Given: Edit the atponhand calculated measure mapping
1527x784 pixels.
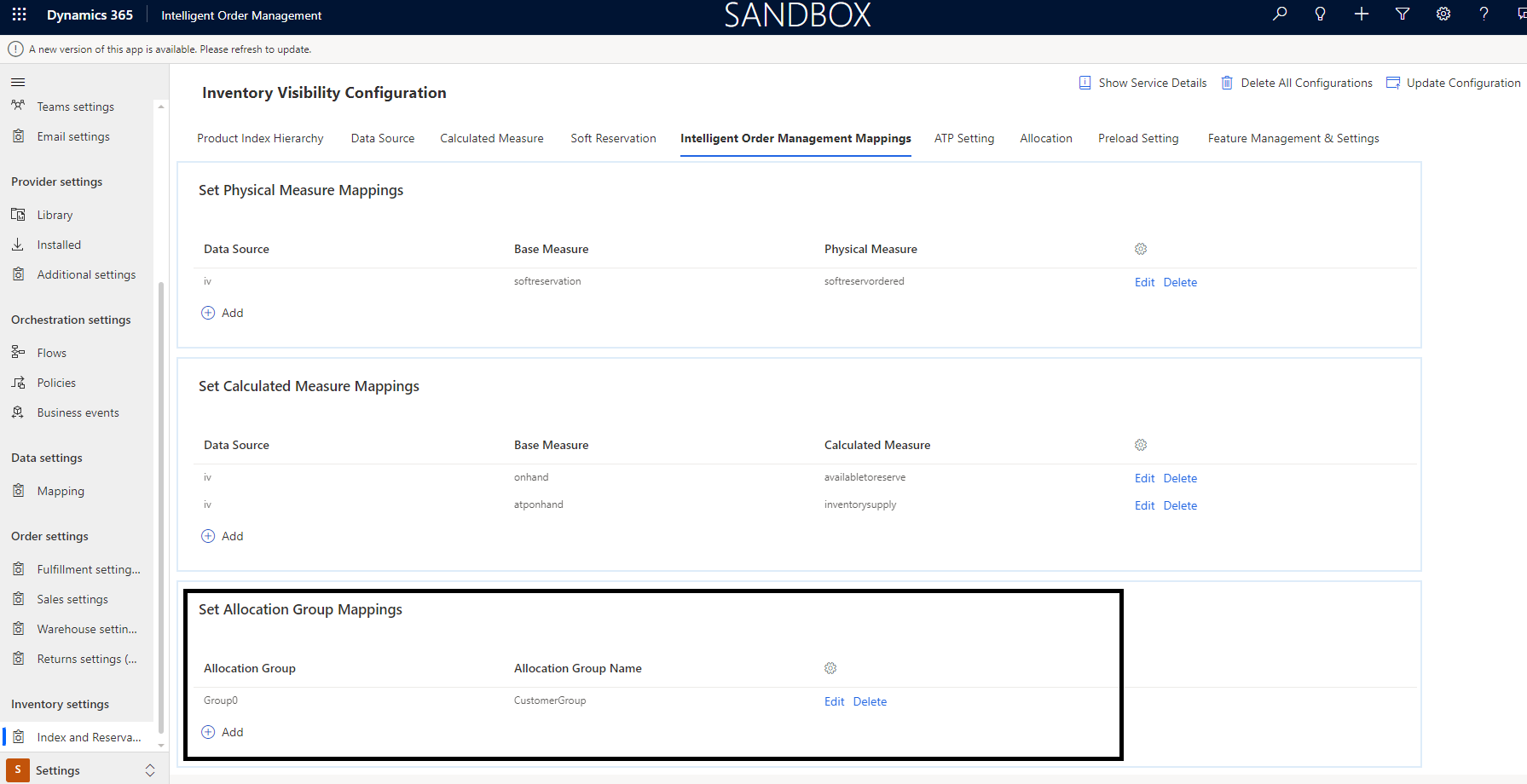Looking at the screenshot, I should point(1144,505).
